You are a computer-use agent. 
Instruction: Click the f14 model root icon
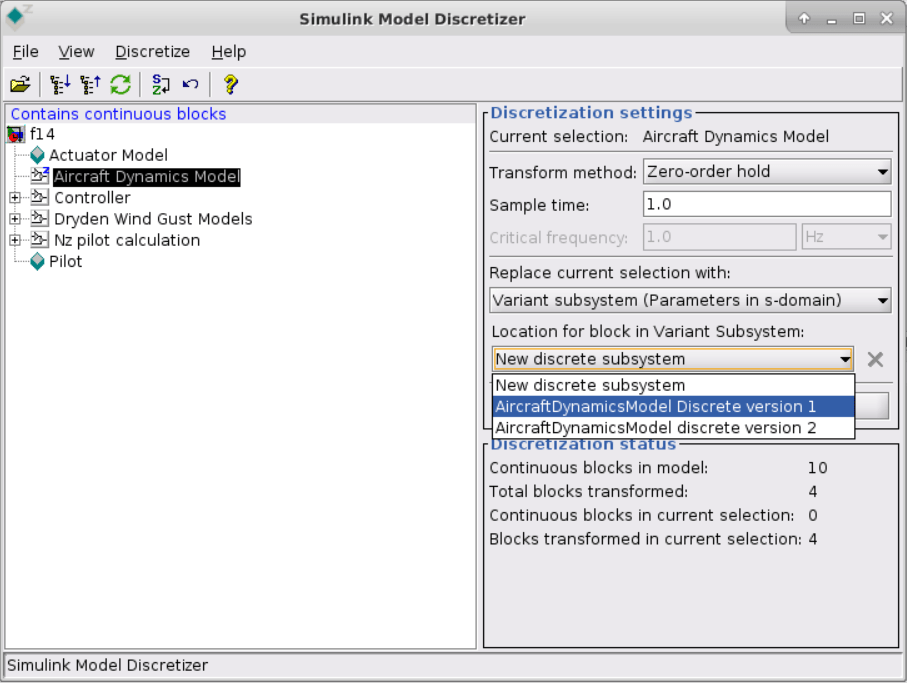tap(16, 134)
